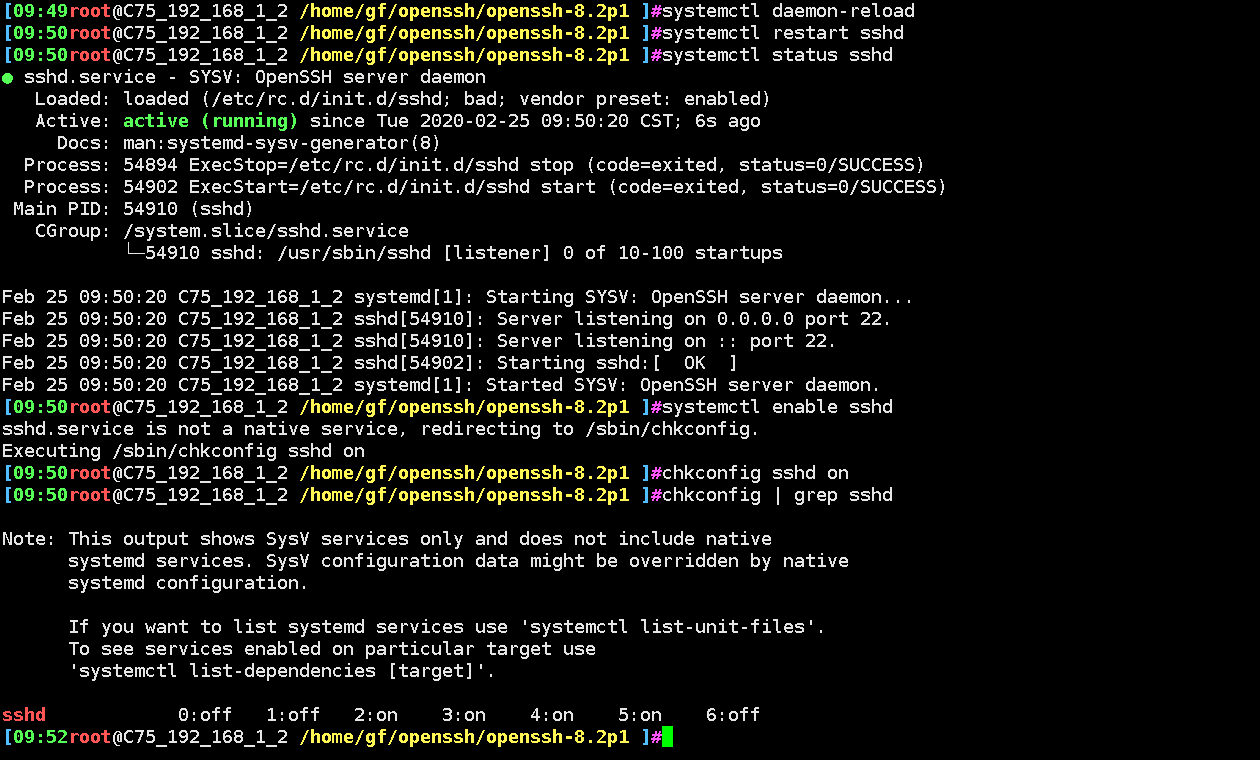Click log line "Starting sshd:[ OK ]"
The image size is (1260, 760).
(x=370, y=363)
